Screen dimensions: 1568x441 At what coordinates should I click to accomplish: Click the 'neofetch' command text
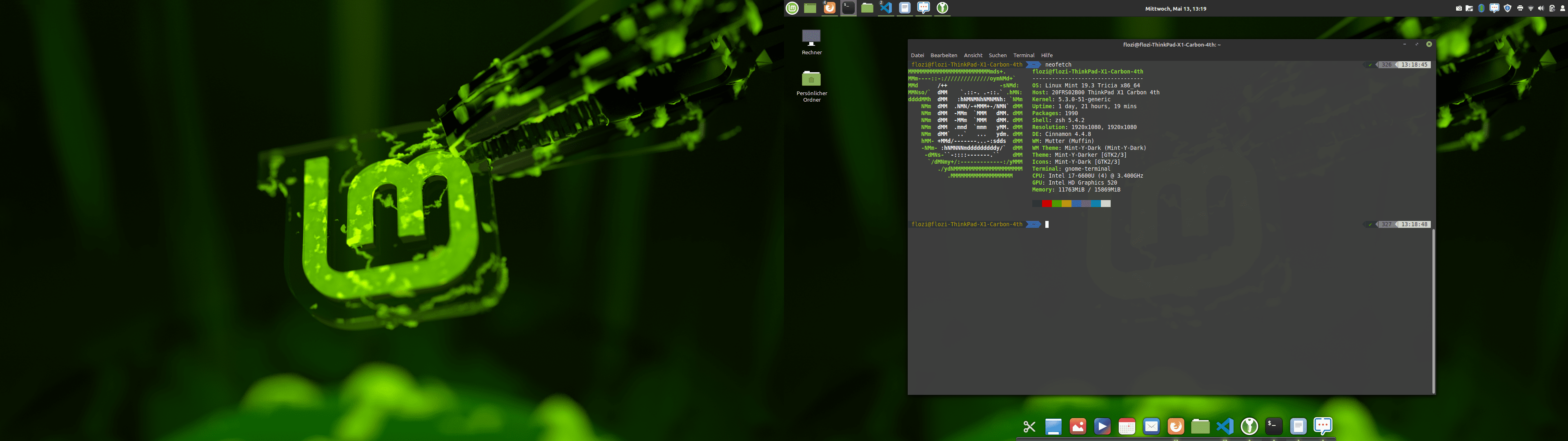(1058, 65)
